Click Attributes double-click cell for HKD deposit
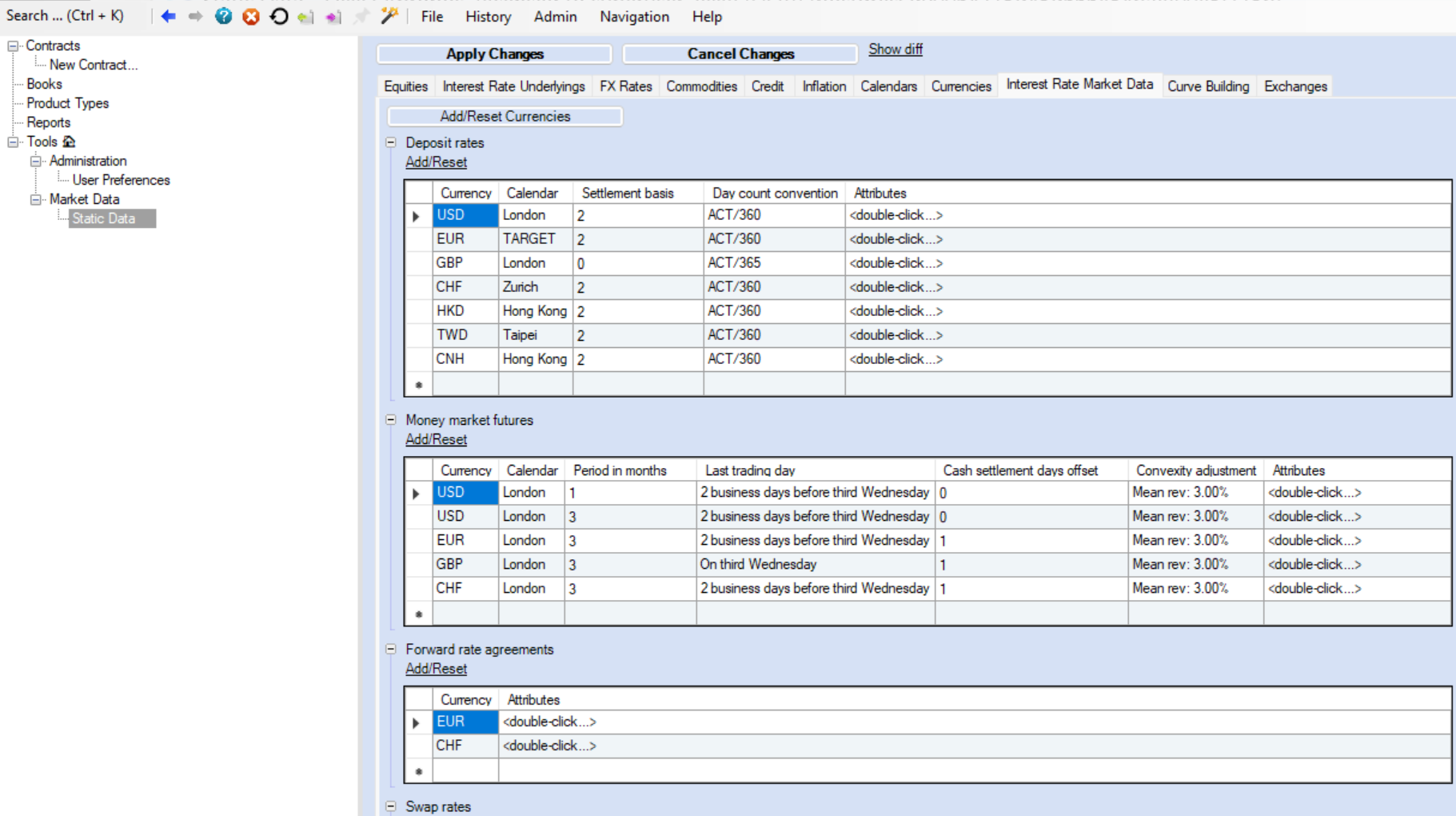This screenshot has height=816, width=1456. tap(1147, 311)
